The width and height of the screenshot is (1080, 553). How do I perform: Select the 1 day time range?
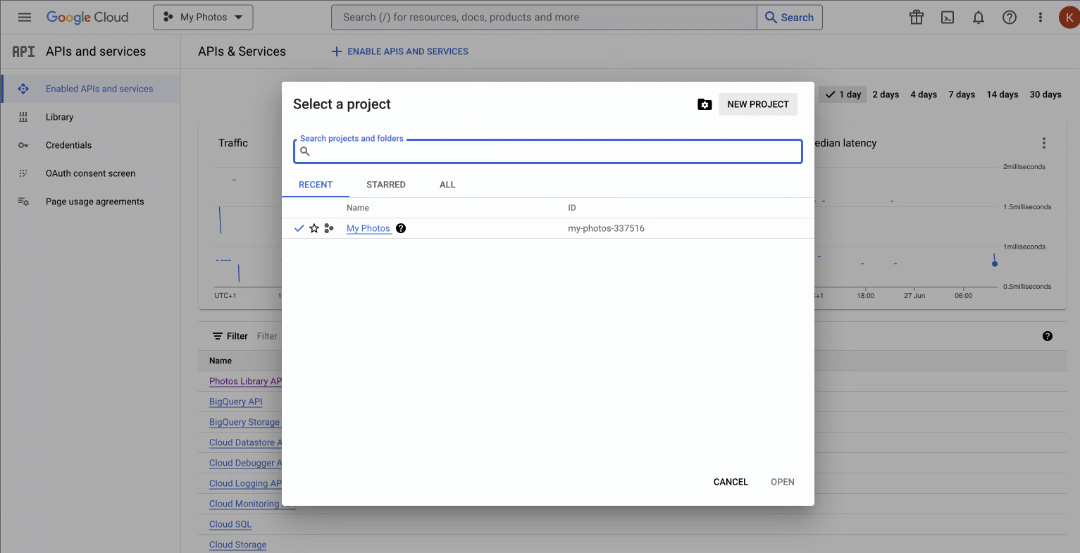click(843, 94)
